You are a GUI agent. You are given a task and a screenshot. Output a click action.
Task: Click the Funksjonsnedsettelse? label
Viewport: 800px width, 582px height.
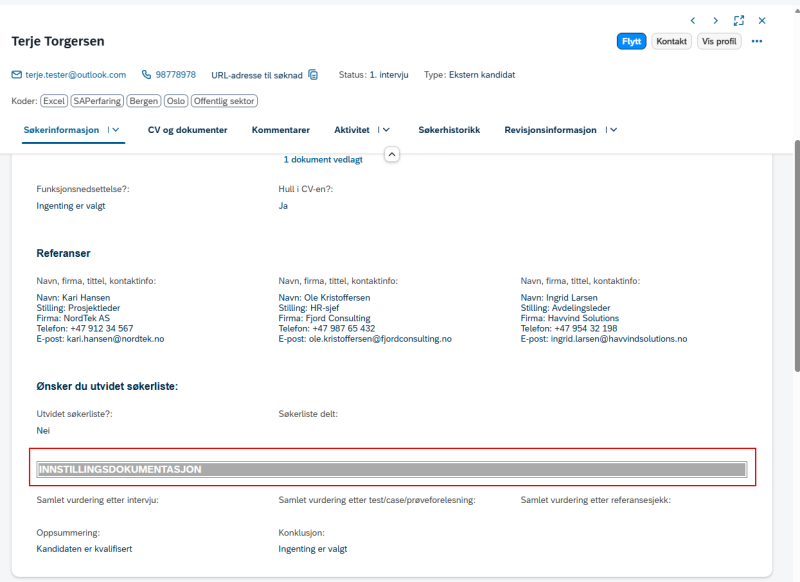click(83, 189)
